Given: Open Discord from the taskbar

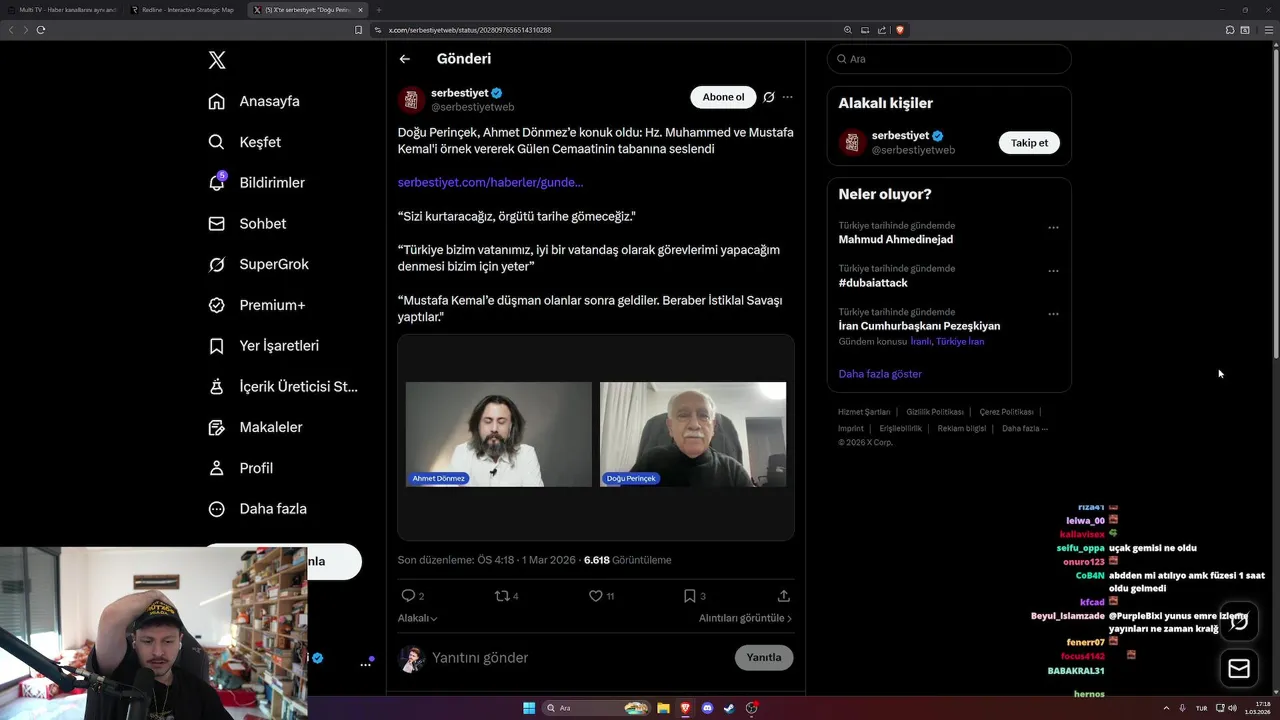Looking at the screenshot, I should [x=708, y=708].
